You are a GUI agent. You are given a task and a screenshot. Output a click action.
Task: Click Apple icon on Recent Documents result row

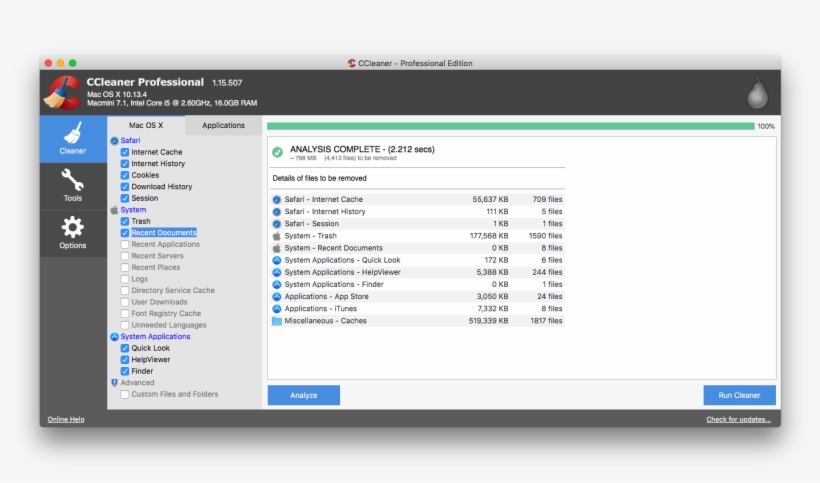coord(277,248)
